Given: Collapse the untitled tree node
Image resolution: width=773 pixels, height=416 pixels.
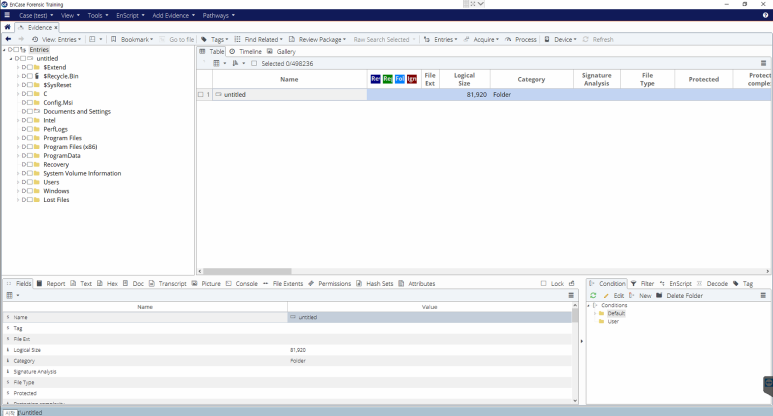Looking at the screenshot, I should (11, 58).
